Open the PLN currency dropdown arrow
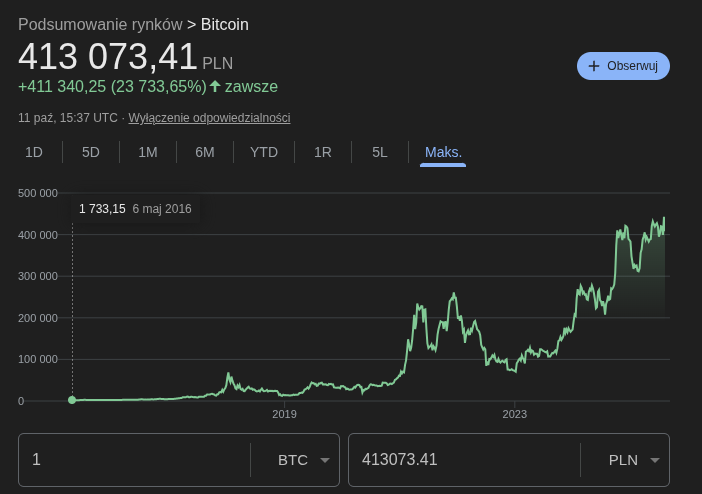This screenshot has height=494, width=702. point(655,460)
